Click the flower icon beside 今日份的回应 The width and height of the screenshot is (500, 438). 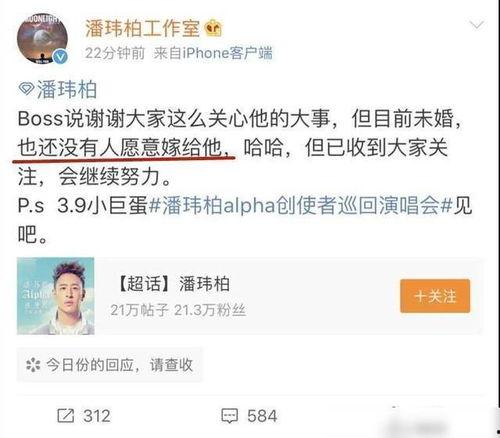(x=33, y=365)
